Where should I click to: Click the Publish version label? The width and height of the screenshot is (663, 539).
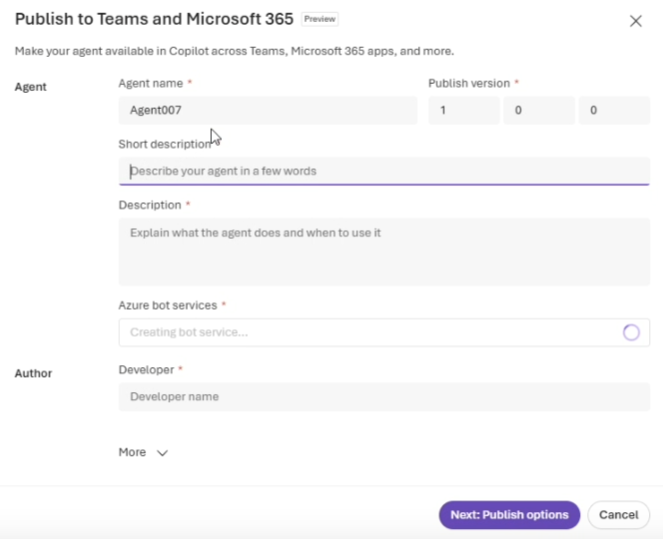coord(469,83)
